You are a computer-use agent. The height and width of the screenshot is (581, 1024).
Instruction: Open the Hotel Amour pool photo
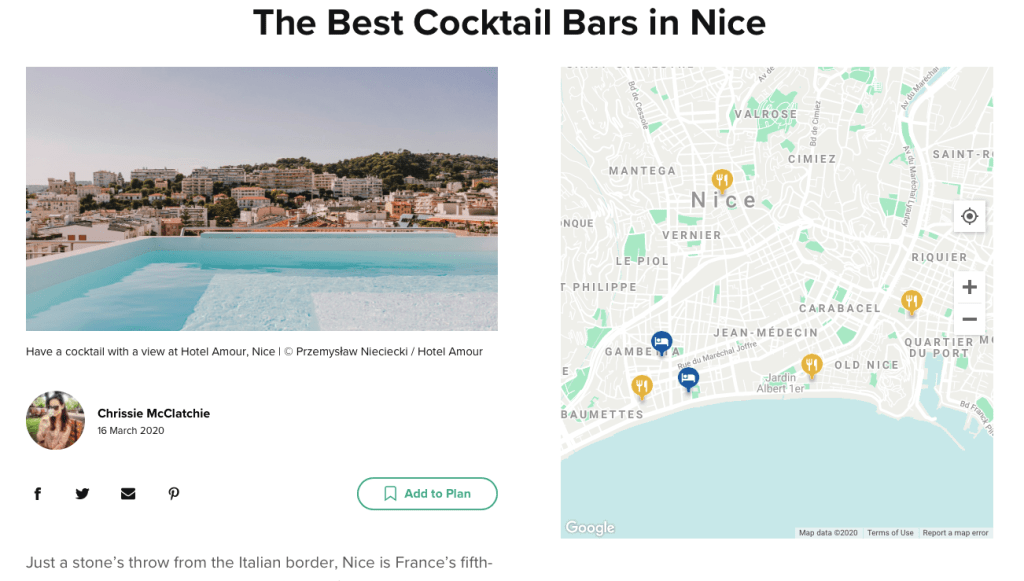(x=261, y=198)
